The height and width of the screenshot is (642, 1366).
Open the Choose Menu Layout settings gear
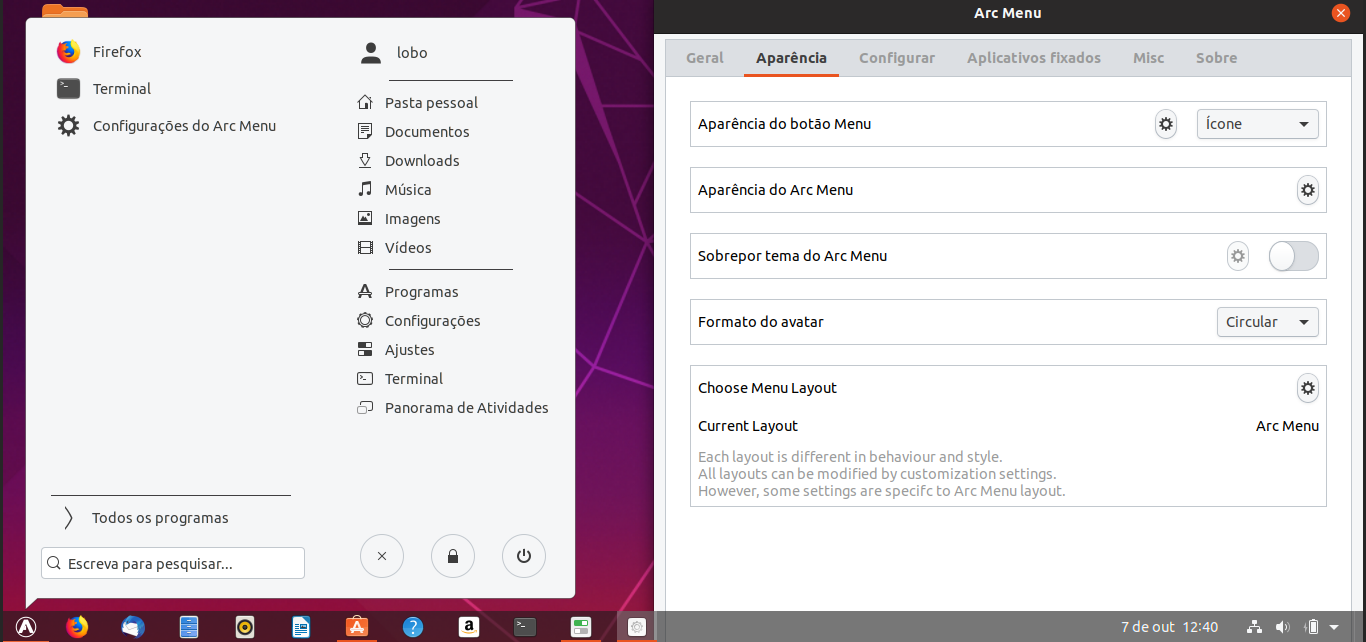1307,388
